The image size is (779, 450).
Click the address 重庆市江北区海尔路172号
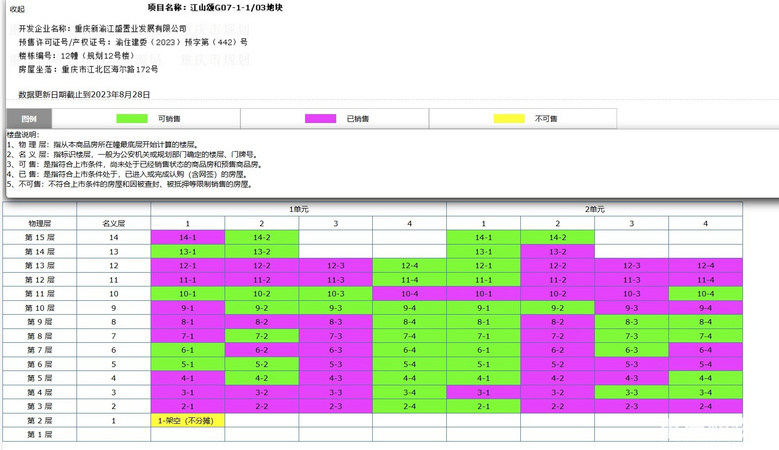[x=110, y=70]
